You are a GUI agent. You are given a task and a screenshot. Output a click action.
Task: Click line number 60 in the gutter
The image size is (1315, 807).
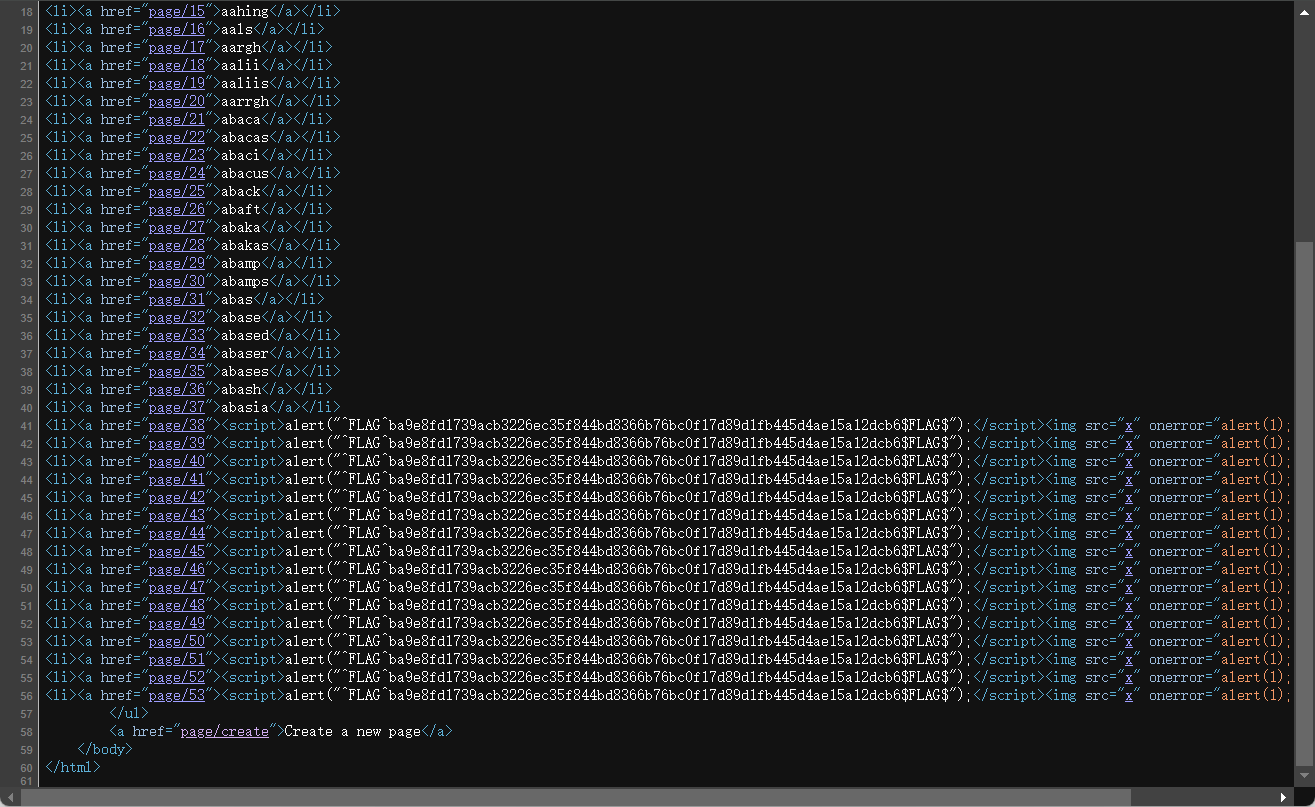coord(26,768)
